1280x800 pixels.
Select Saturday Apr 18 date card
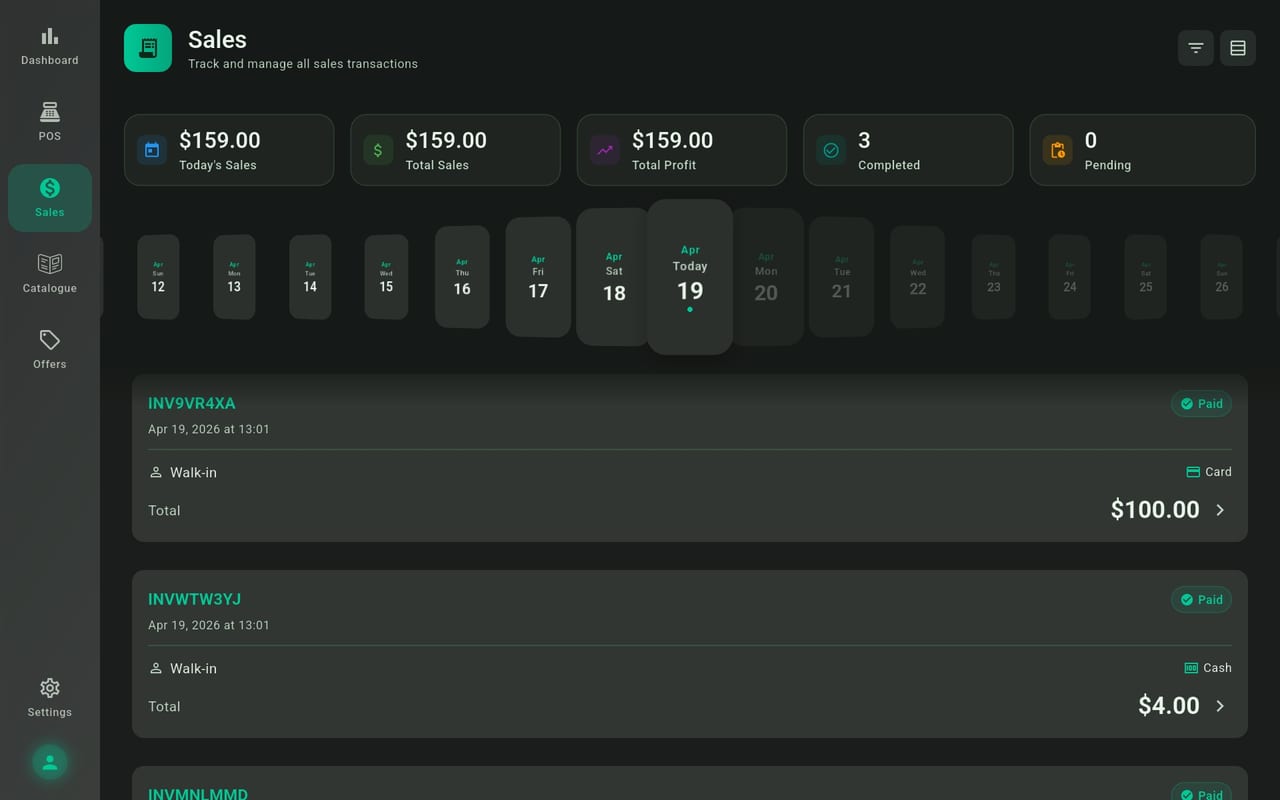[614, 277]
